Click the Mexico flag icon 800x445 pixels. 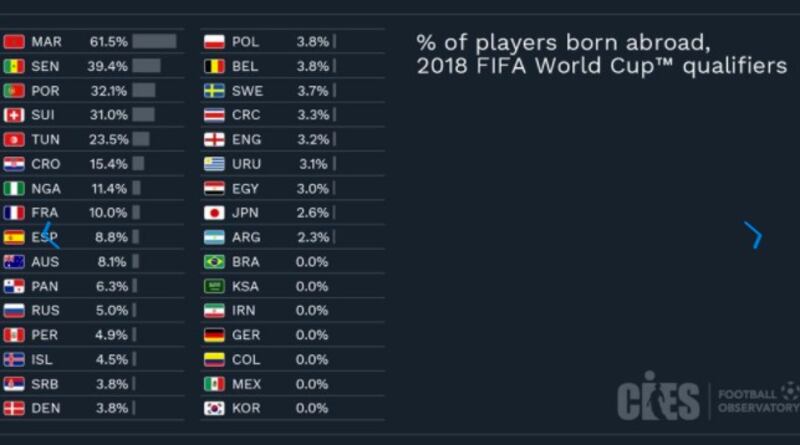214,384
